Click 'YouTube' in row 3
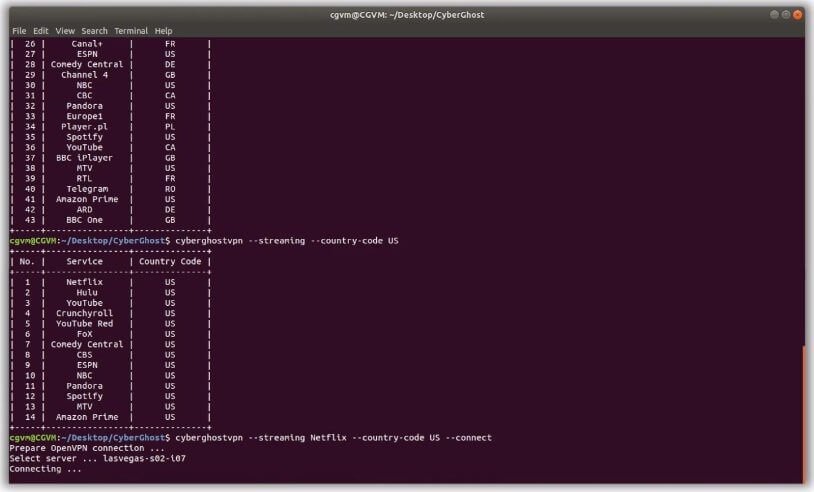The image size is (814, 492). tap(84, 303)
